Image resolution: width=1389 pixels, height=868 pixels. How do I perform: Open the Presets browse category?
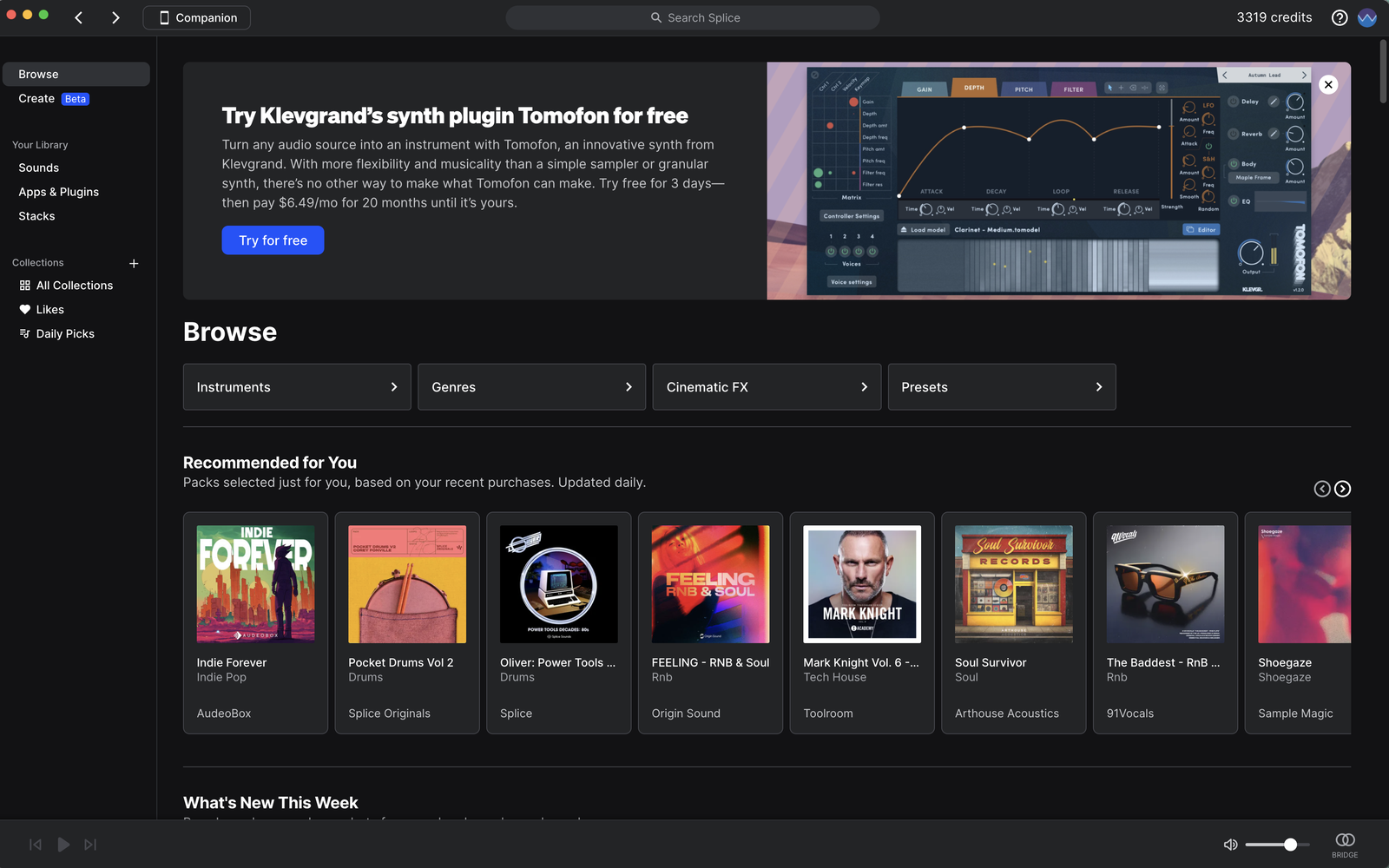point(1002,387)
